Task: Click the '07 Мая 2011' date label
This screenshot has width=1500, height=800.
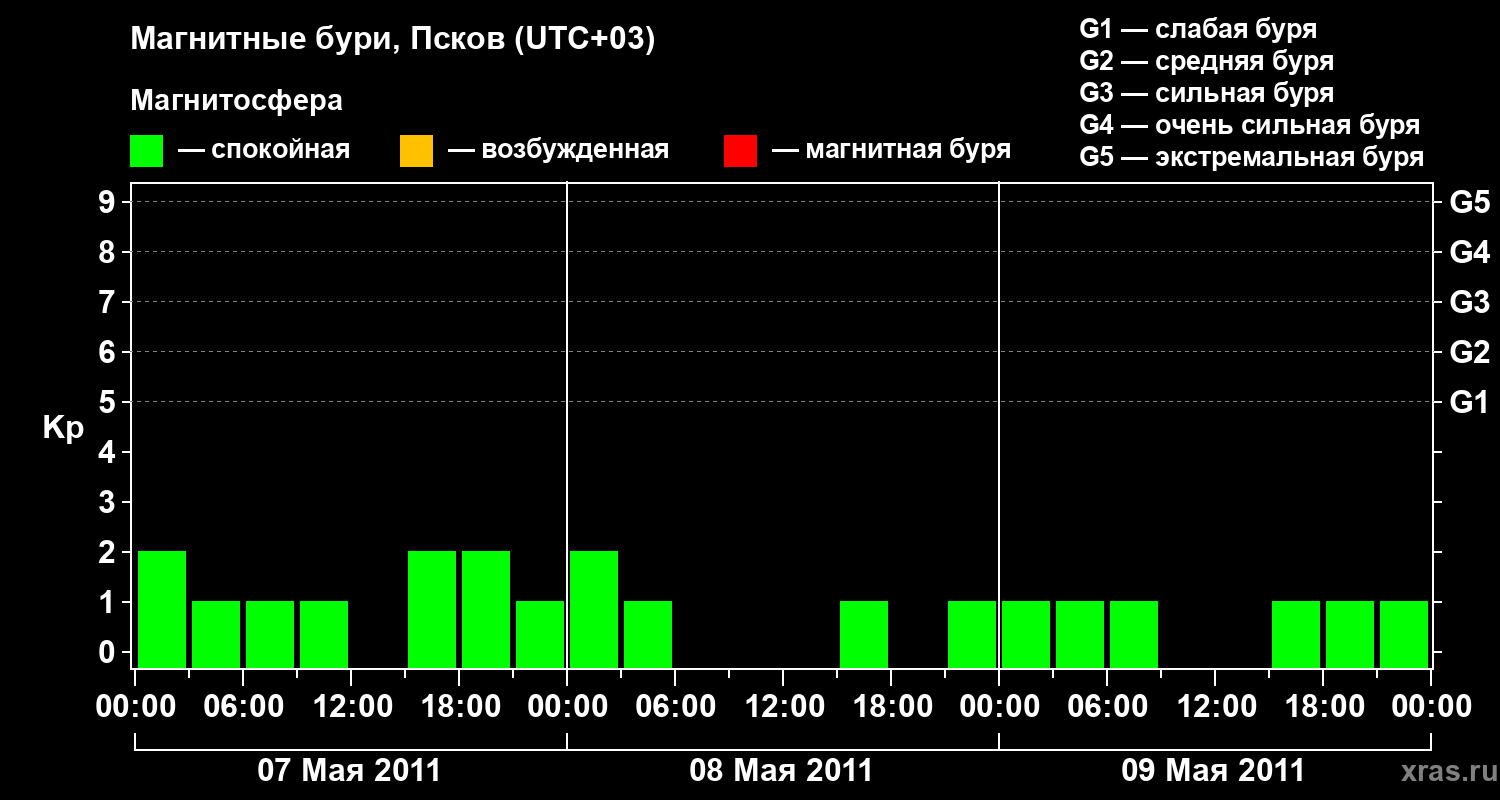Action: pos(349,770)
